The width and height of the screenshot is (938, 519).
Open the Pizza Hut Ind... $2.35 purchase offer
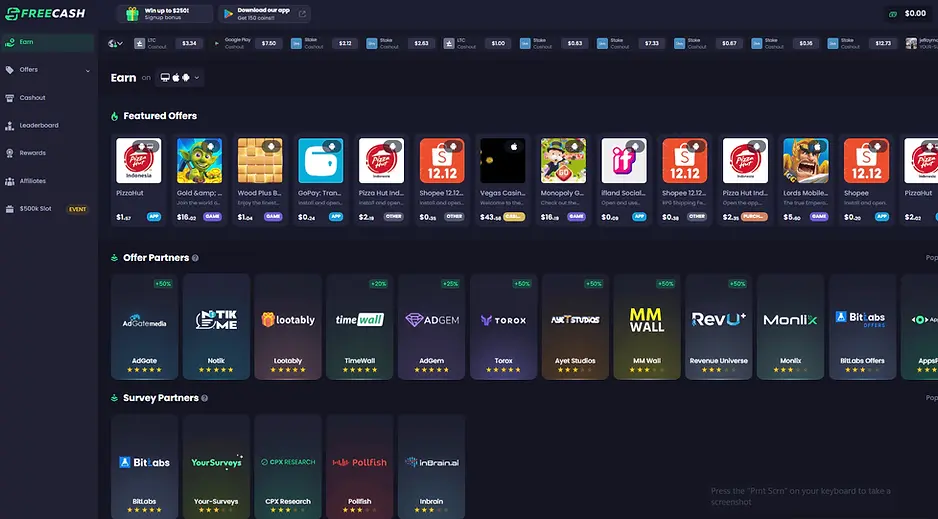(745, 181)
